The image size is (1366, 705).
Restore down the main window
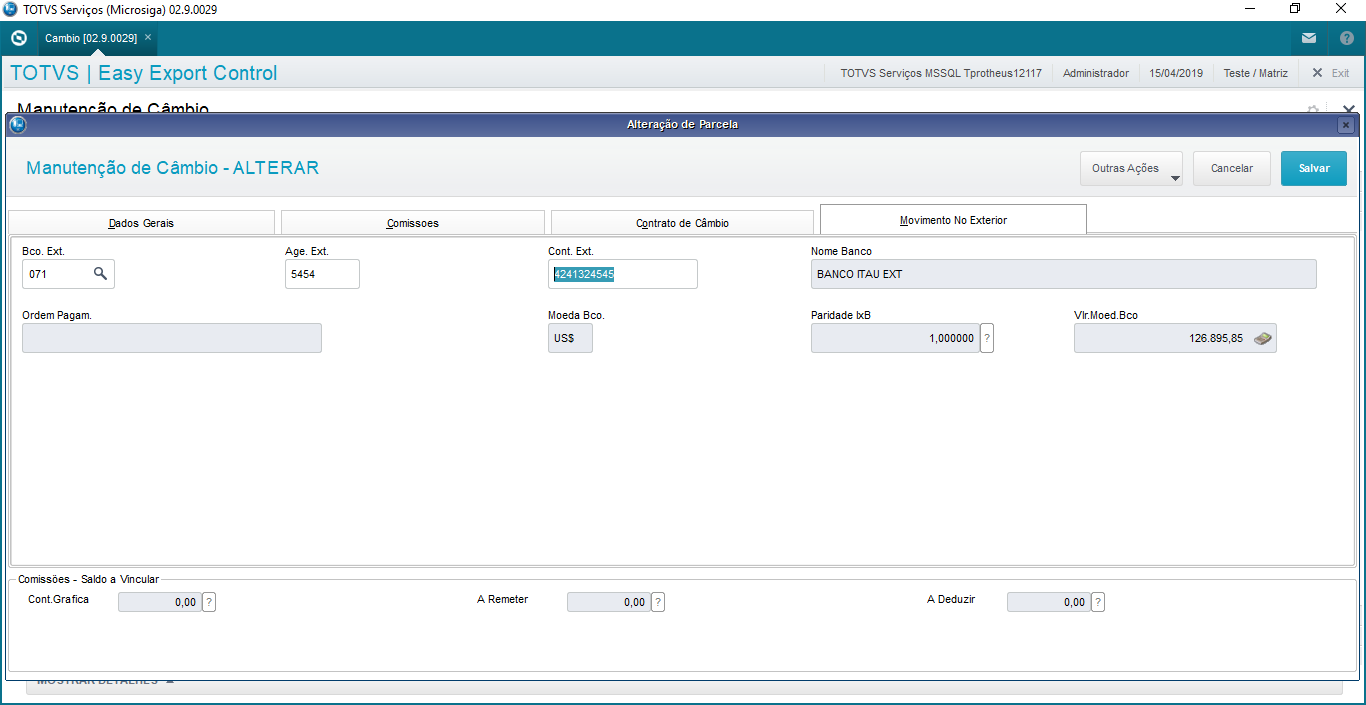coord(1295,9)
